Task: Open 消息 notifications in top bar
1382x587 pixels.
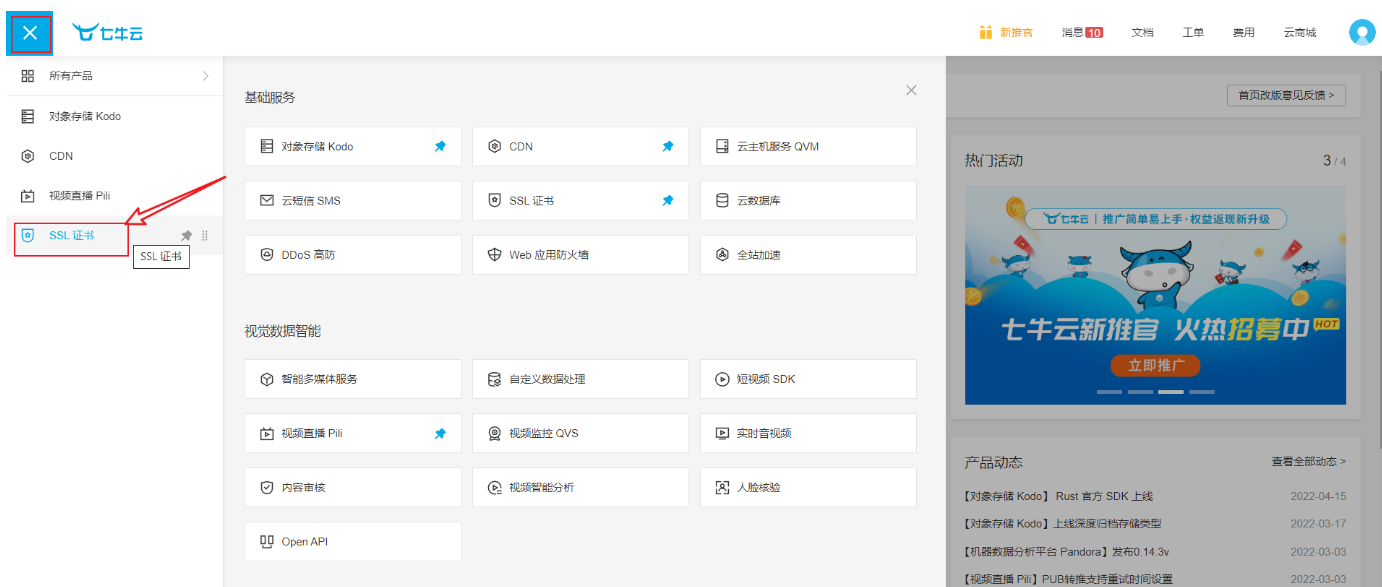Action: 1082,33
